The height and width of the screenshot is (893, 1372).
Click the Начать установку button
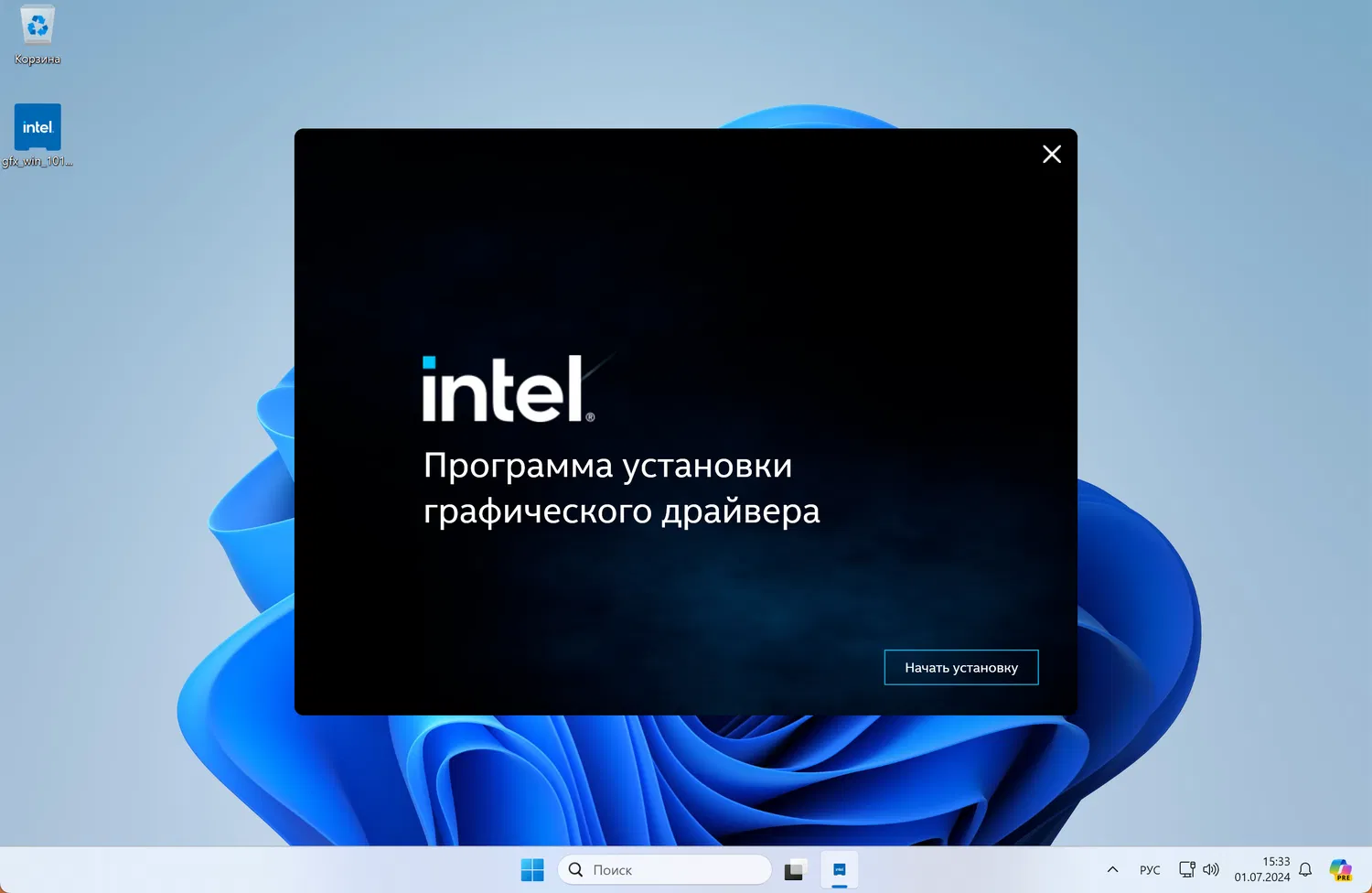tap(961, 667)
